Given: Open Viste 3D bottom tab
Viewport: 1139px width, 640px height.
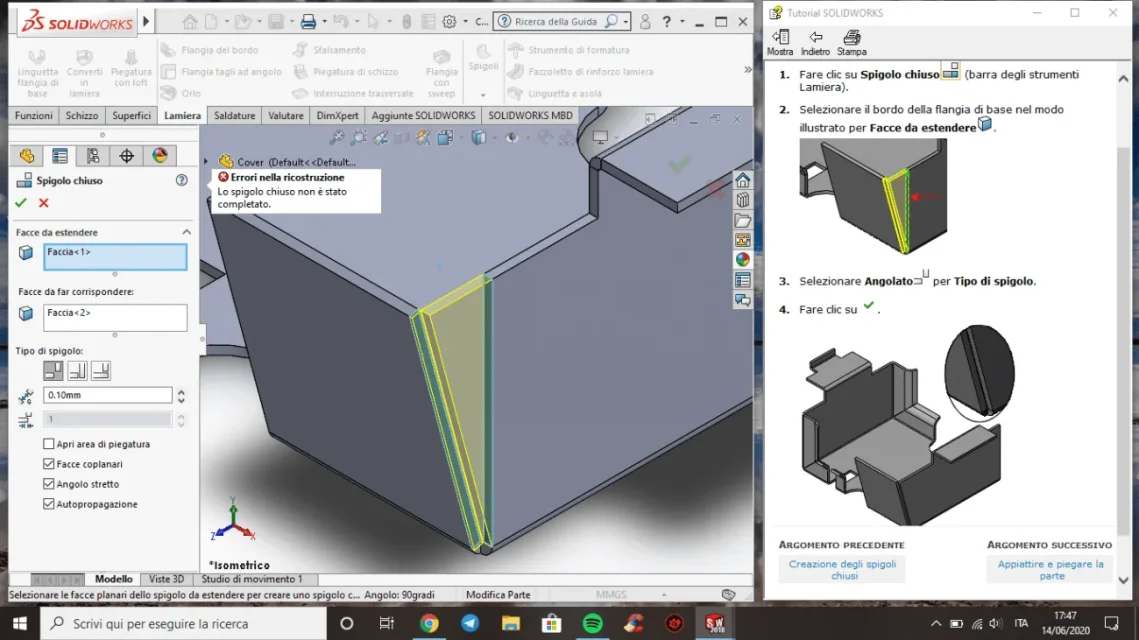Looking at the screenshot, I should pos(166,579).
